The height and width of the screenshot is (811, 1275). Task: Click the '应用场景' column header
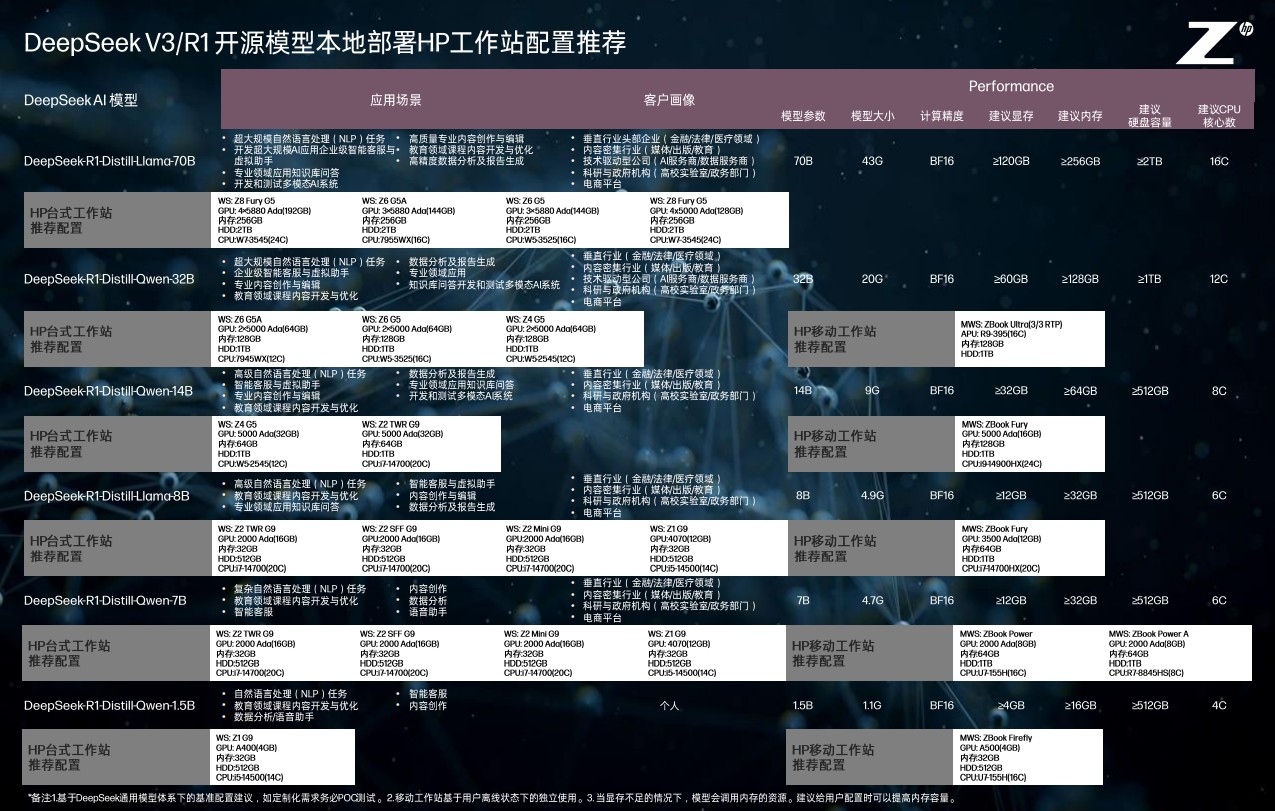pyautogui.click(x=396, y=100)
